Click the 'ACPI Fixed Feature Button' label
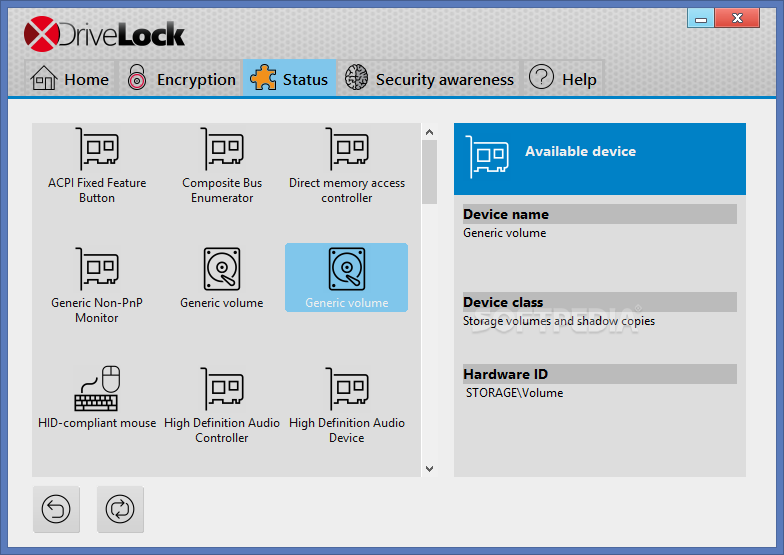The height and width of the screenshot is (555, 784). pos(97,190)
